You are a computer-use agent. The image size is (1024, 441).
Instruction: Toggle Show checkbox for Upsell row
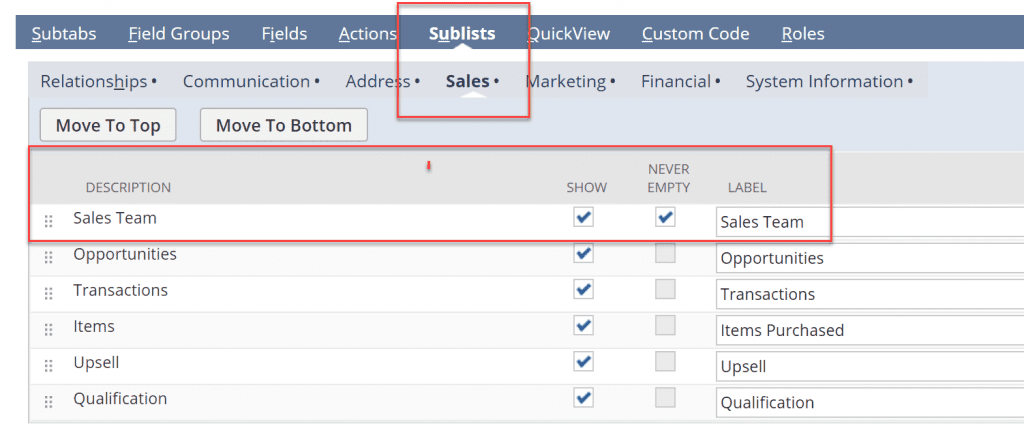pyautogui.click(x=584, y=362)
